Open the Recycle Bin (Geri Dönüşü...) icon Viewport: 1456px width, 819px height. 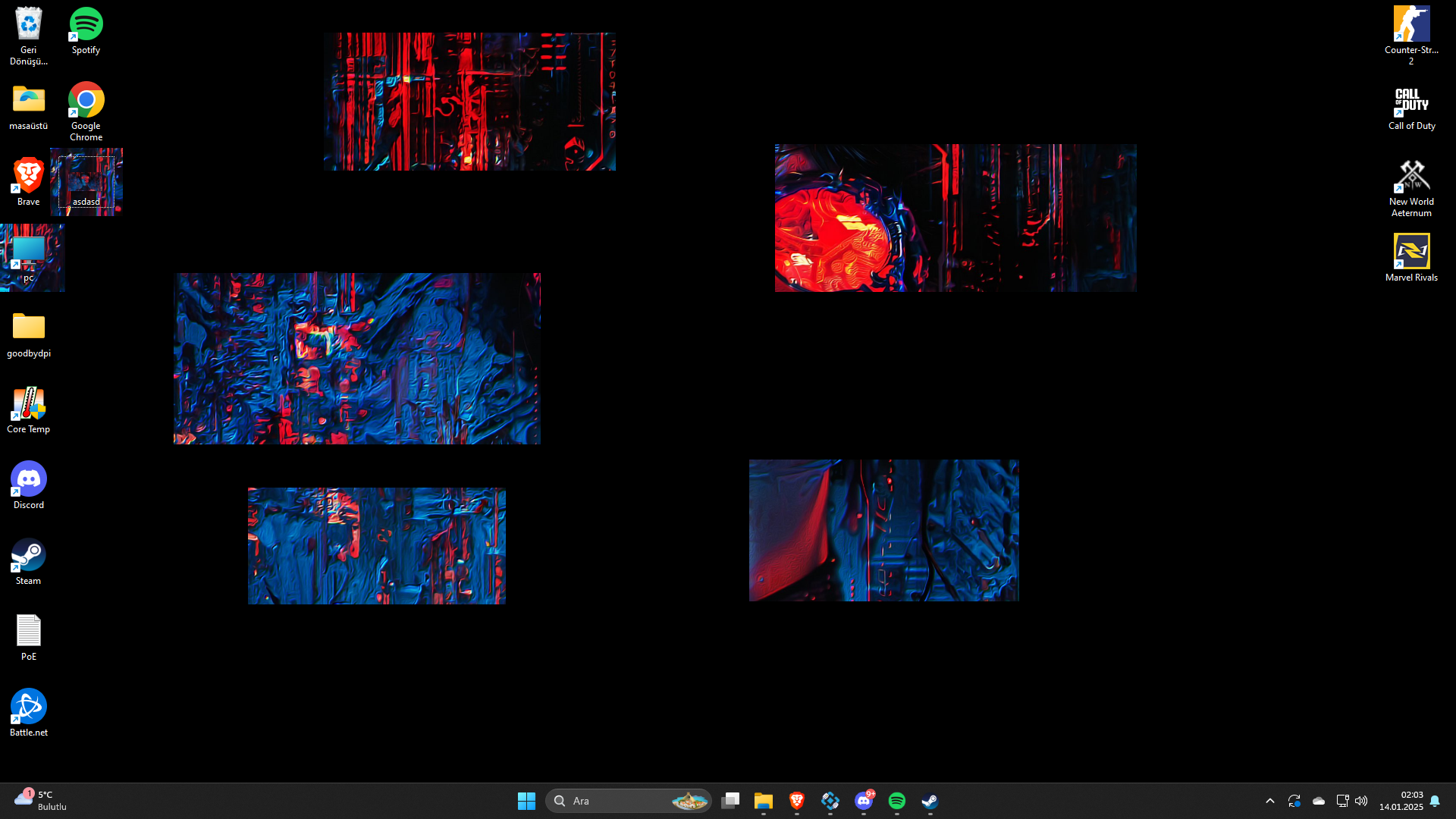(28, 36)
